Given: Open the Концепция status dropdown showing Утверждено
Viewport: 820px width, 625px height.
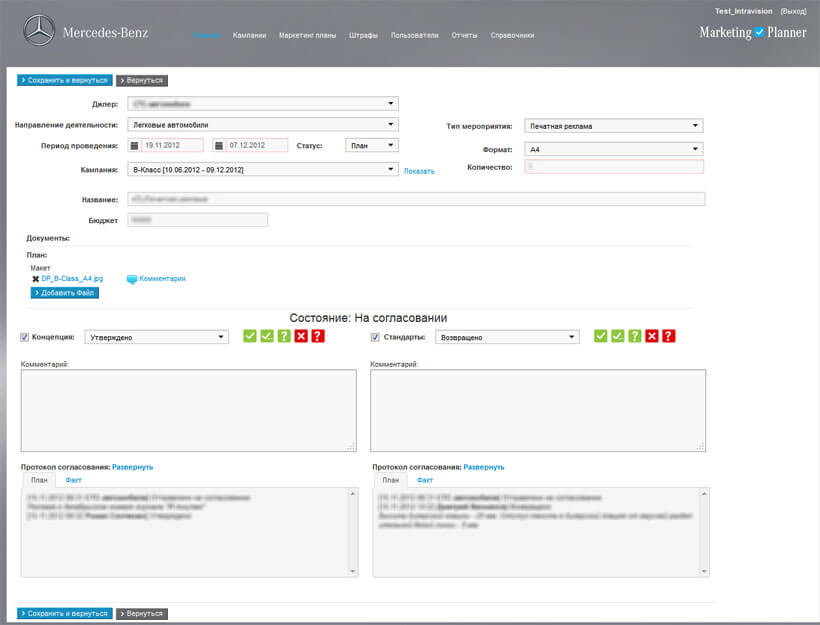Looking at the screenshot, I should pyautogui.click(x=157, y=337).
